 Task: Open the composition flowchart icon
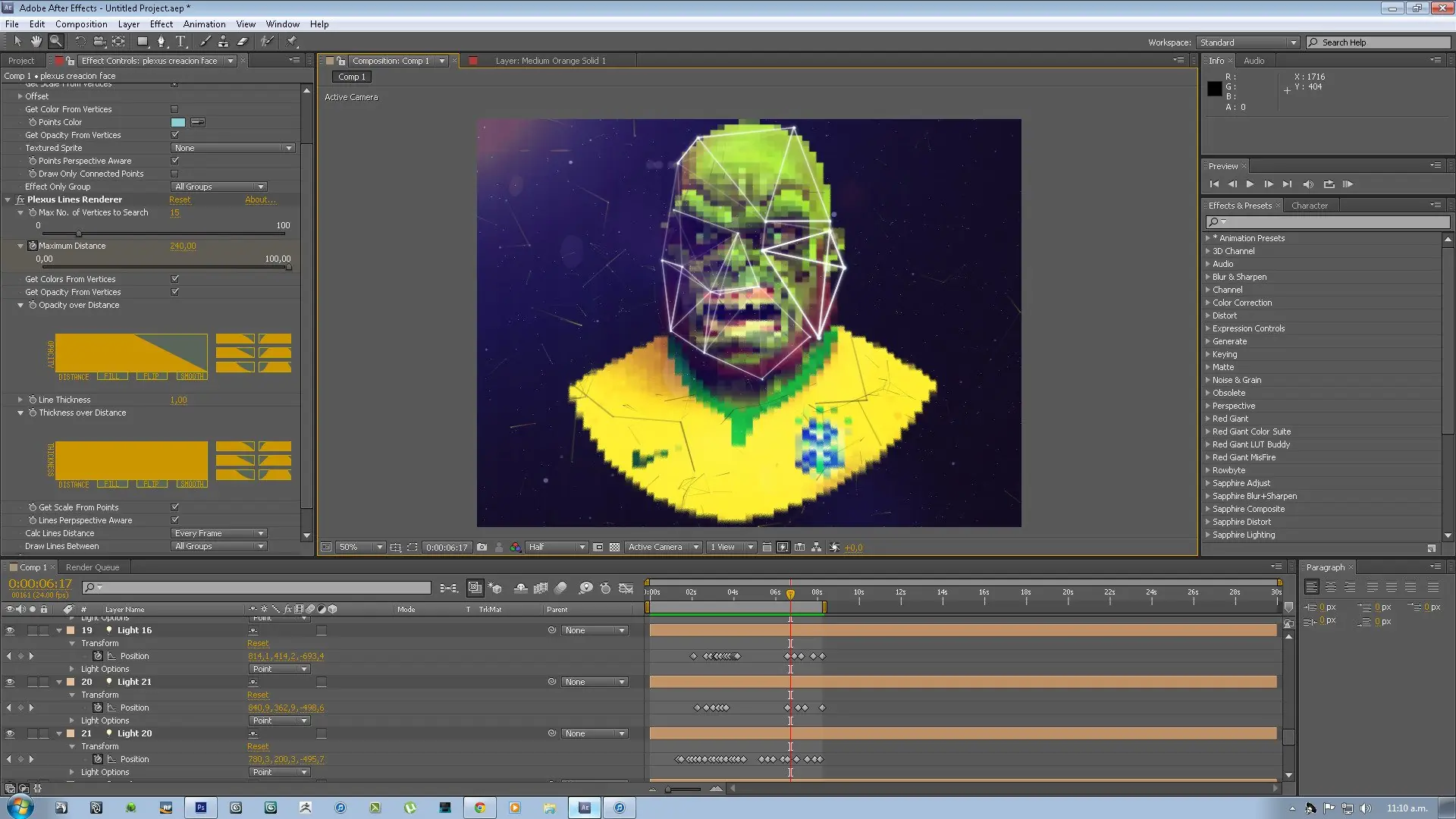[x=816, y=547]
